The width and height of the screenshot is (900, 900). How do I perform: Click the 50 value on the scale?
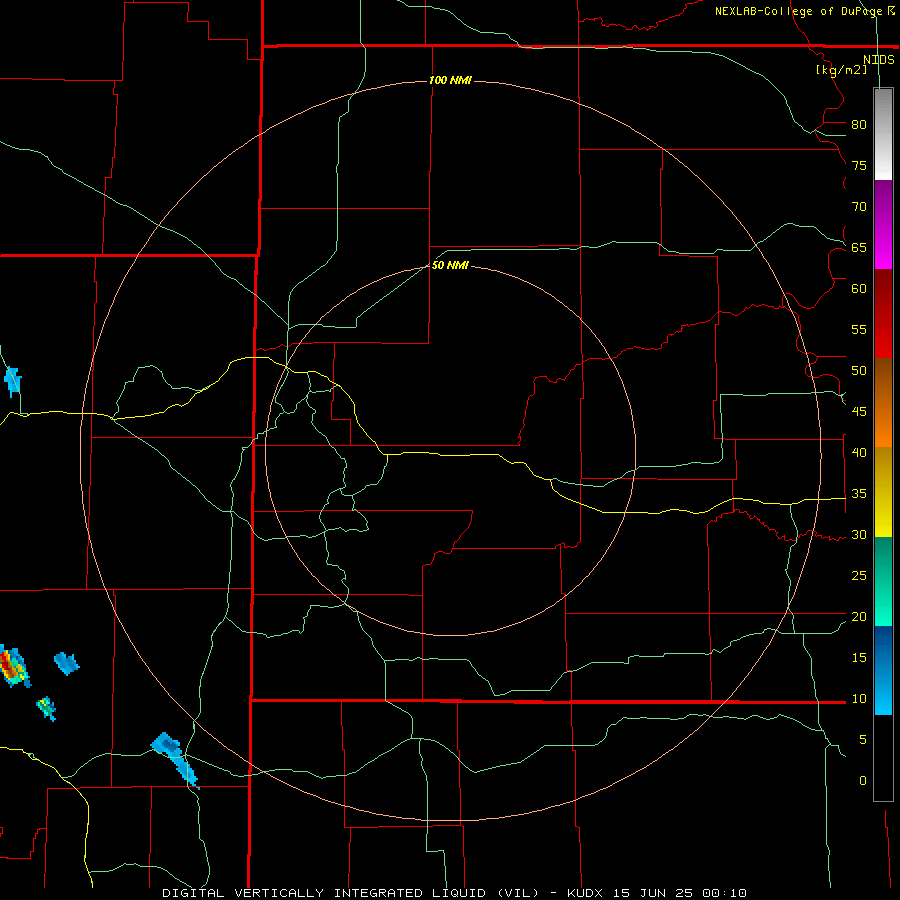pyautogui.click(x=859, y=371)
